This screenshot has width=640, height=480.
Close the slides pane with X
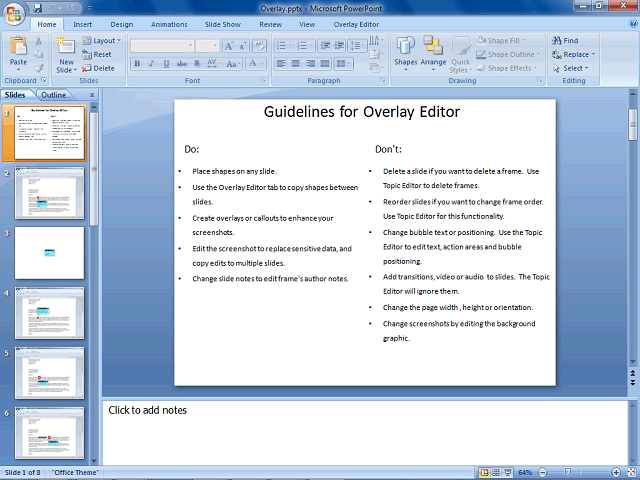[92, 95]
